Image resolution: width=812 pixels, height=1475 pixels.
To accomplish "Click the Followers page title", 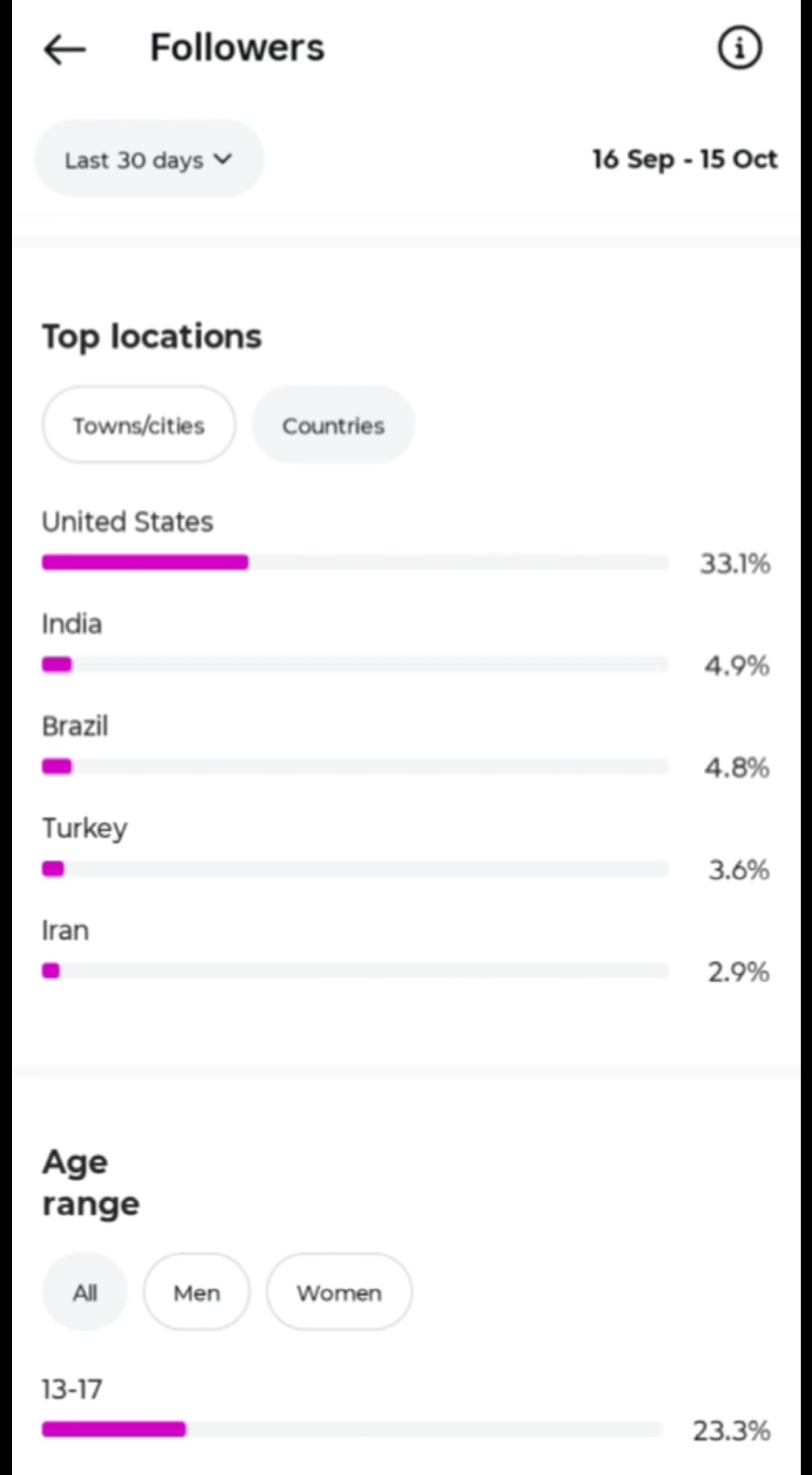I will (x=237, y=48).
